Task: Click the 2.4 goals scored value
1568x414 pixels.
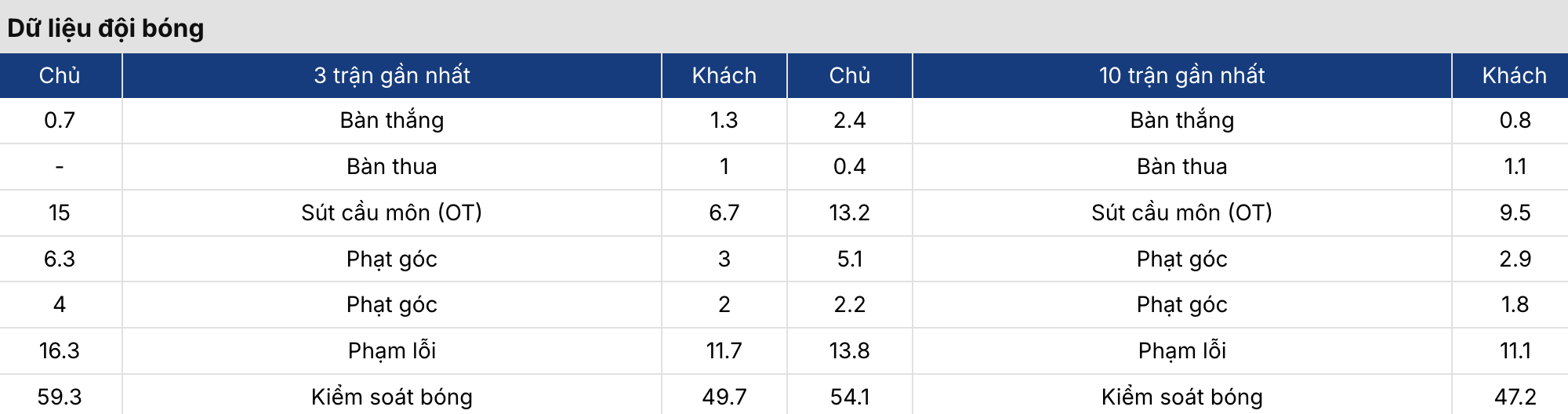Action: tap(849, 120)
